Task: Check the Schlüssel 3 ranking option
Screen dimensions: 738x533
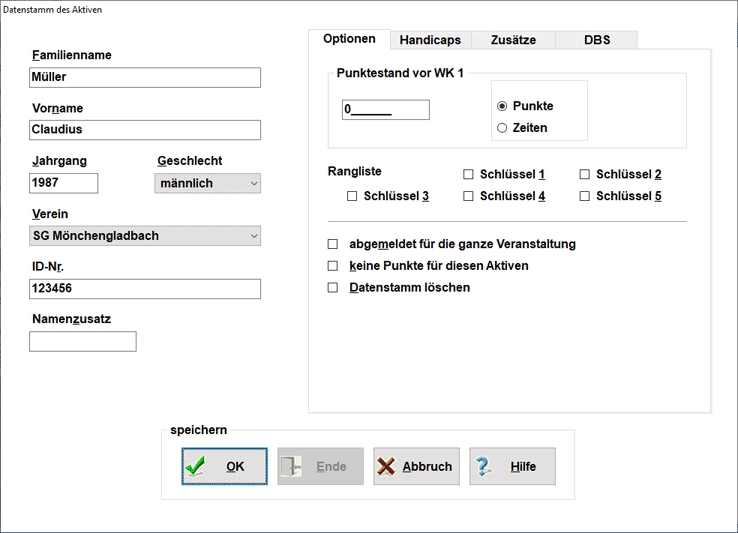Action: pos(352,196)
